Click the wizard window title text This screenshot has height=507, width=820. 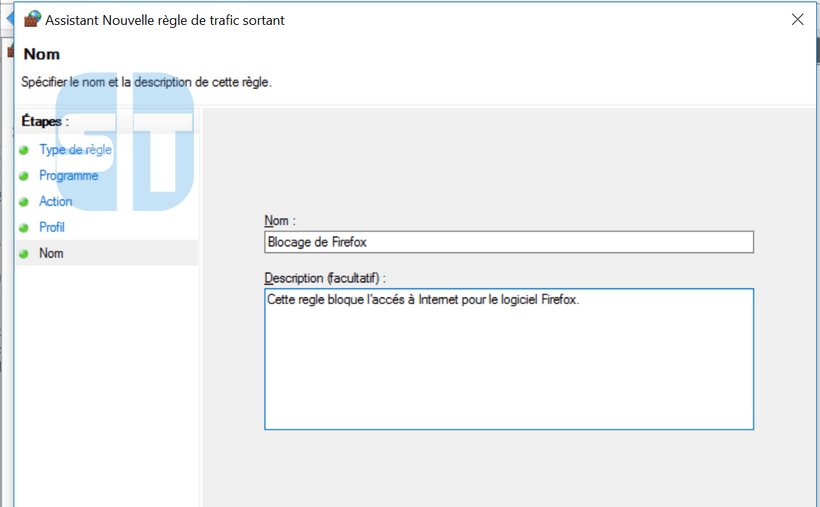[x=165, y=20]
